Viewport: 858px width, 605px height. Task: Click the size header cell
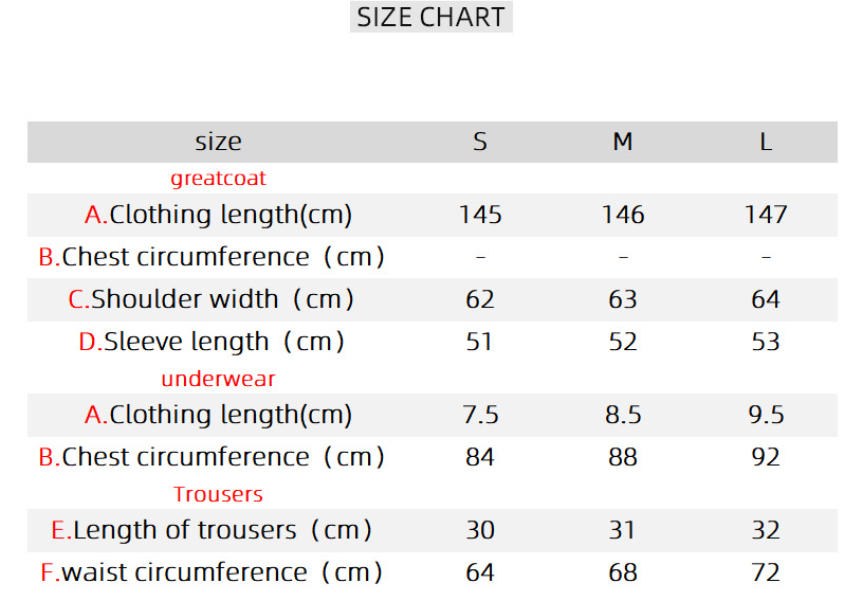tap(218, 142)
